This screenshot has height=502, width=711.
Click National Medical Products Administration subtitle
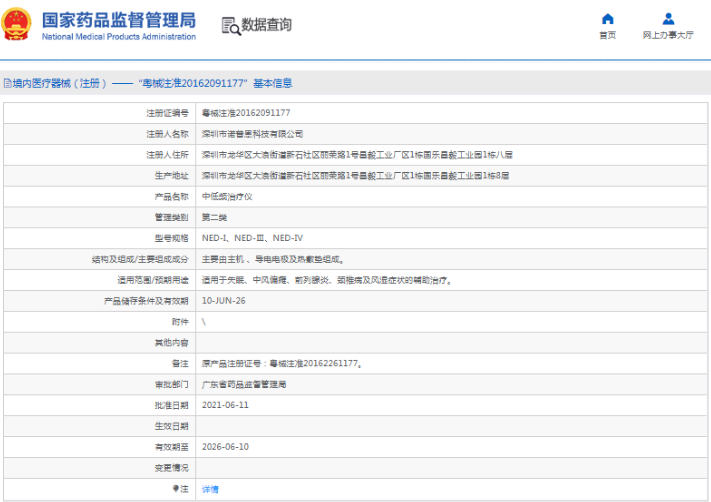pyautogui.click(x=119, y=37)
